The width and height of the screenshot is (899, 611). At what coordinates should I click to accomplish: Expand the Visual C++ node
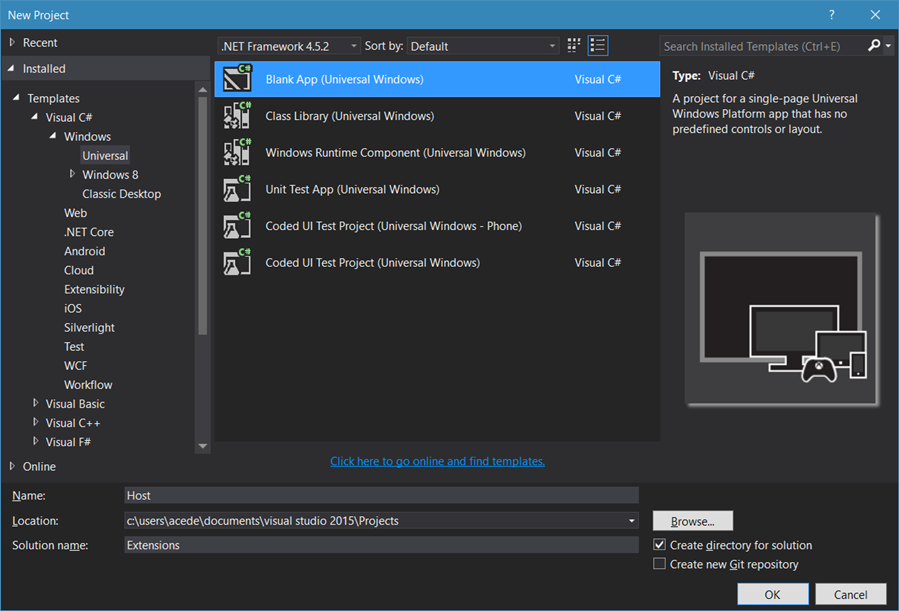[36, 422]
